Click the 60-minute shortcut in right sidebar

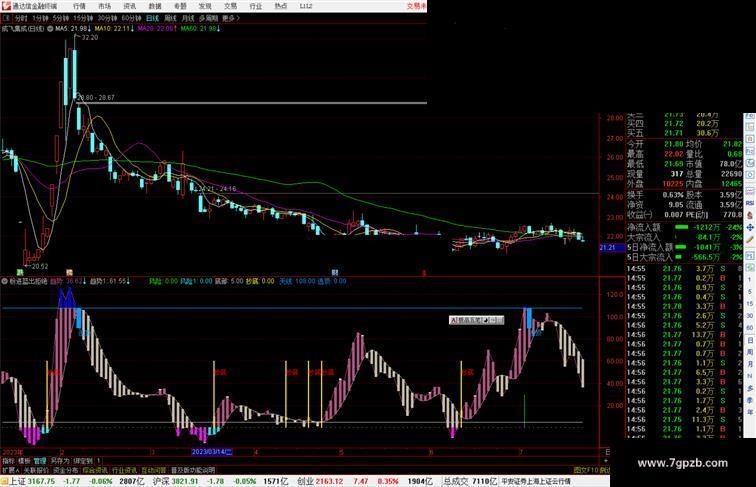[750, 328]
